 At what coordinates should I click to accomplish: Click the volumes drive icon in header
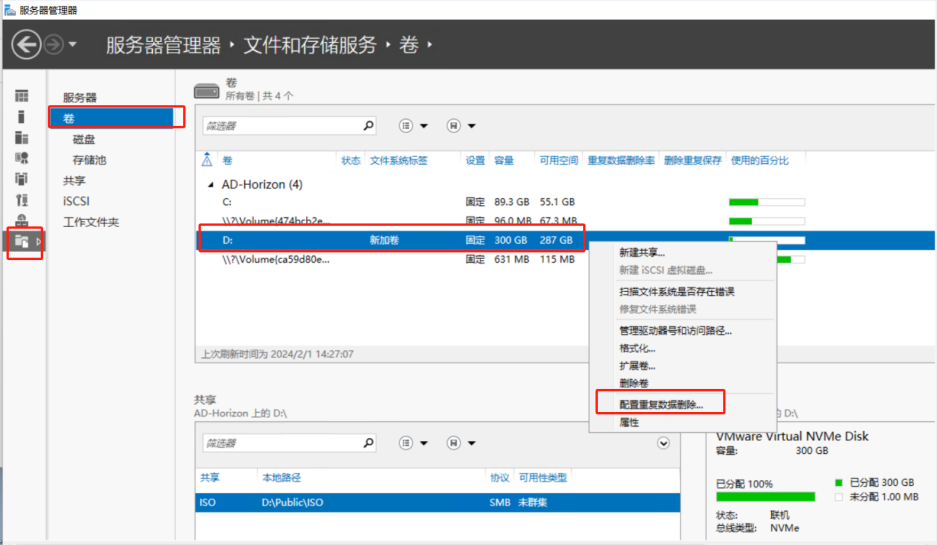point(207,91)
